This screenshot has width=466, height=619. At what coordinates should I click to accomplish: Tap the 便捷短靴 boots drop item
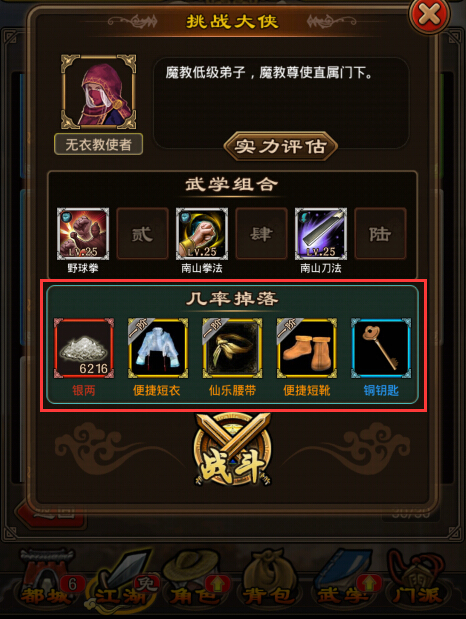pos(306,348)
